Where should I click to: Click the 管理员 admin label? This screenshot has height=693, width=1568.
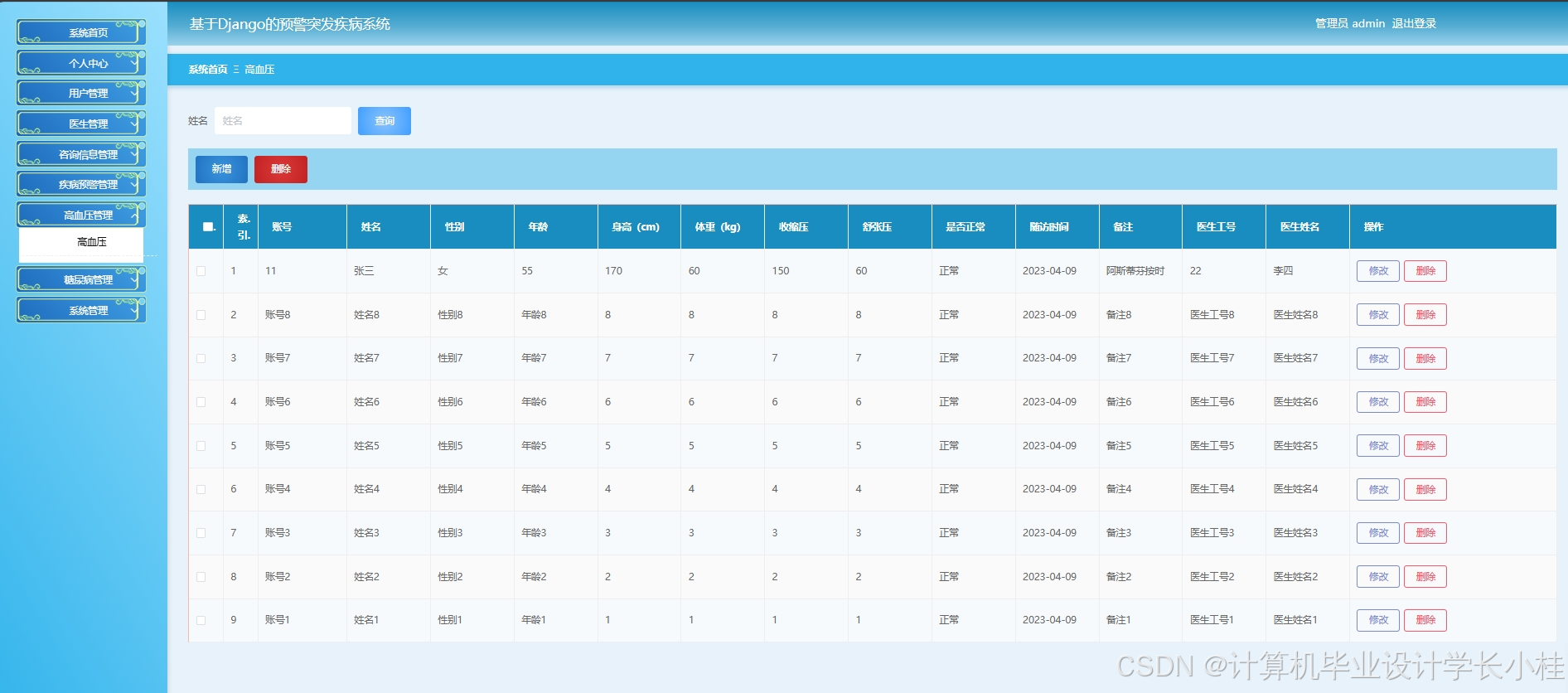(1350, 23)
